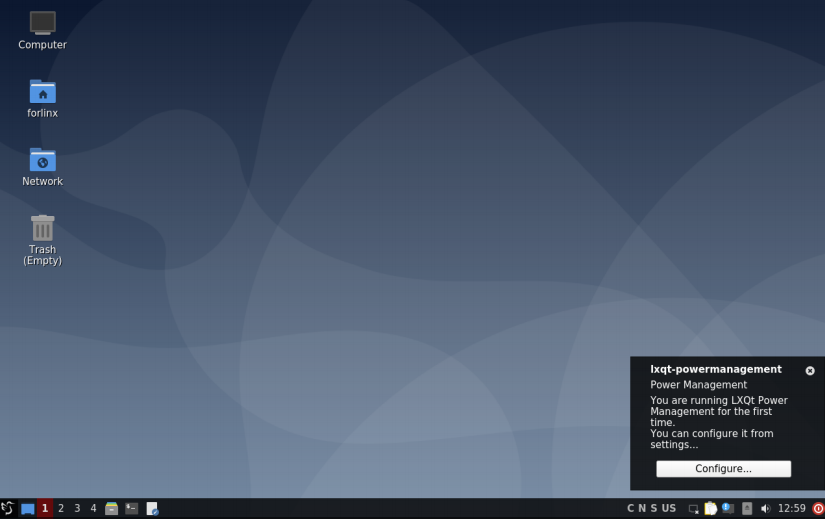Select the Network desktop icon
This screenshot has width=825, height=519.
[x=42, y=167]
